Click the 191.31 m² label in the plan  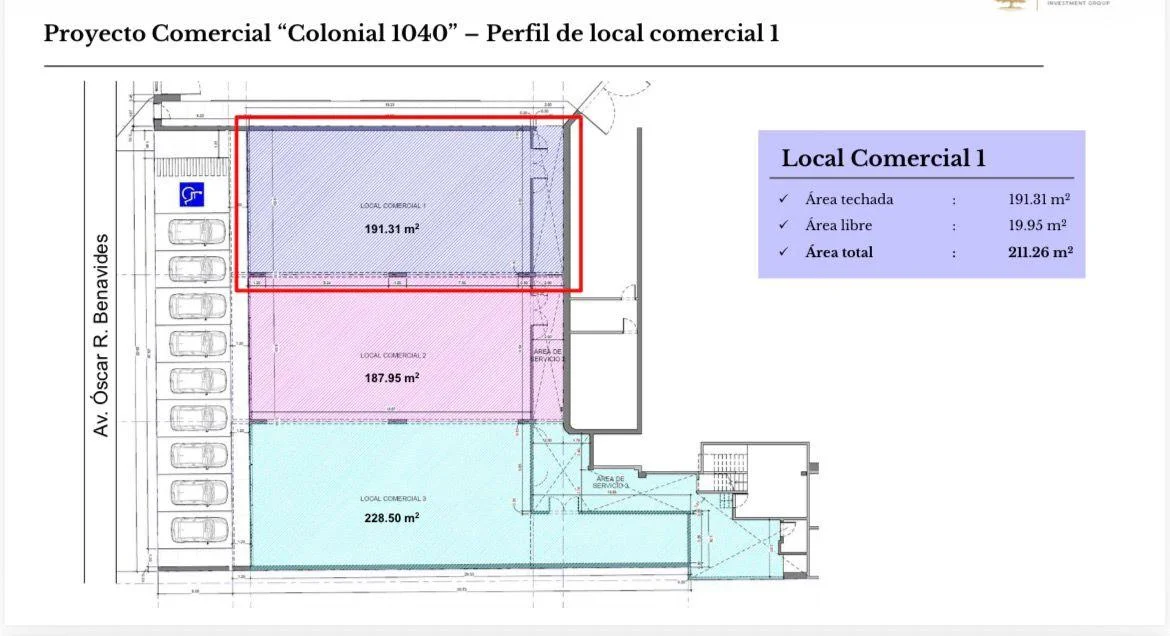pos(391,228)
